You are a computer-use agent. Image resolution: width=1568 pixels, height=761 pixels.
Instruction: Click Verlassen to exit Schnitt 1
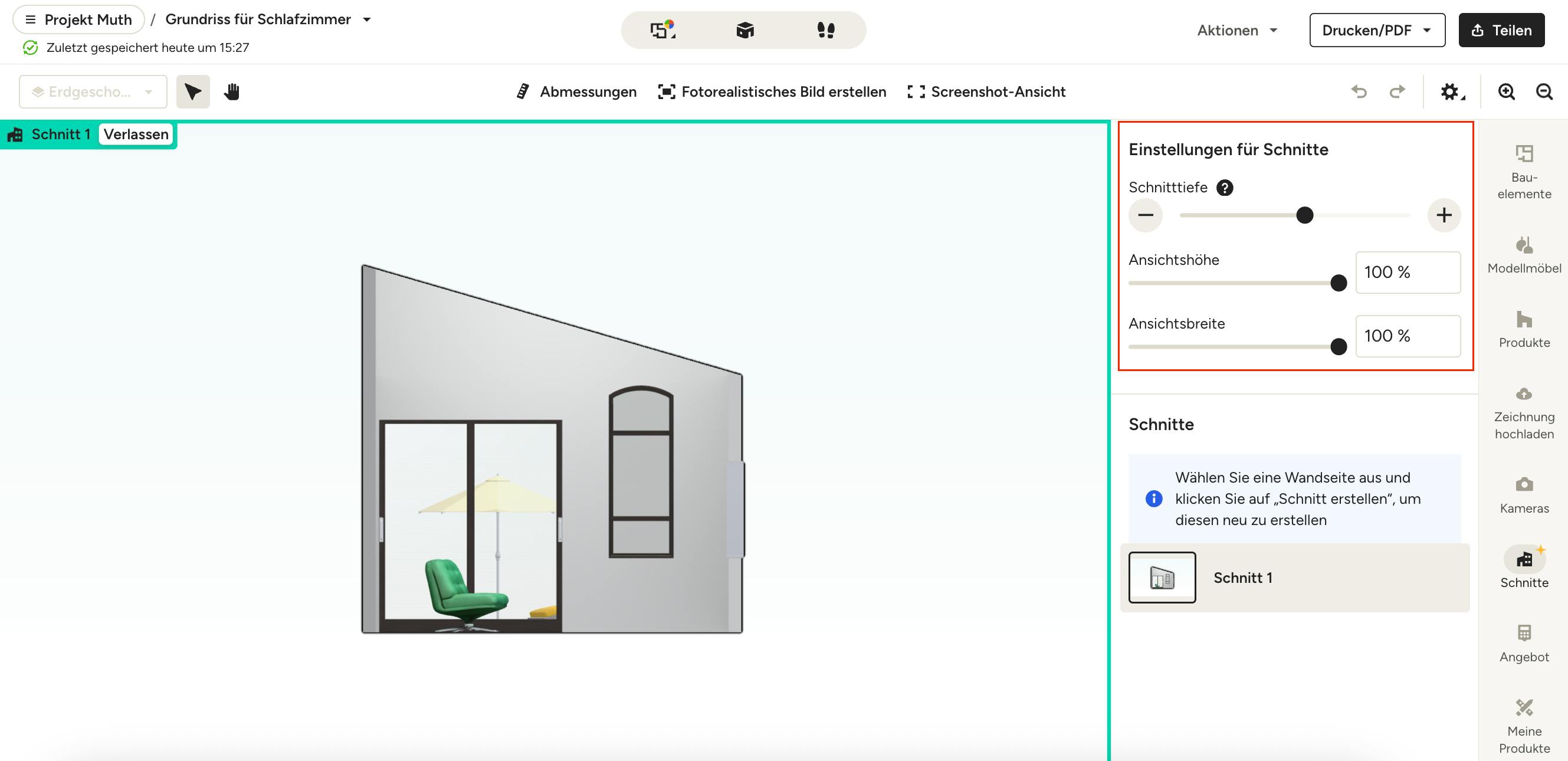point(136,135)
